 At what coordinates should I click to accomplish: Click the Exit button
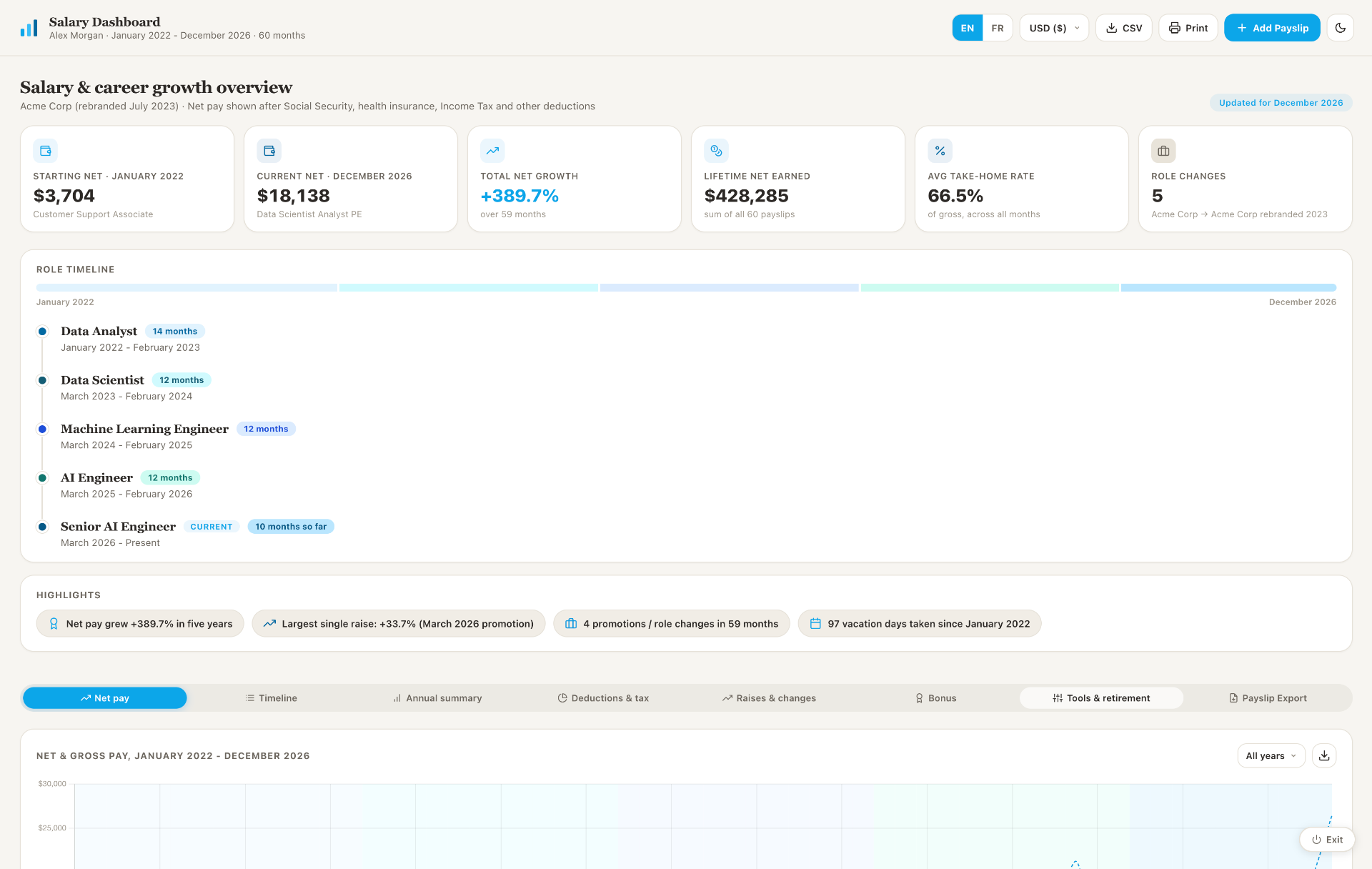click(1327, 840)
